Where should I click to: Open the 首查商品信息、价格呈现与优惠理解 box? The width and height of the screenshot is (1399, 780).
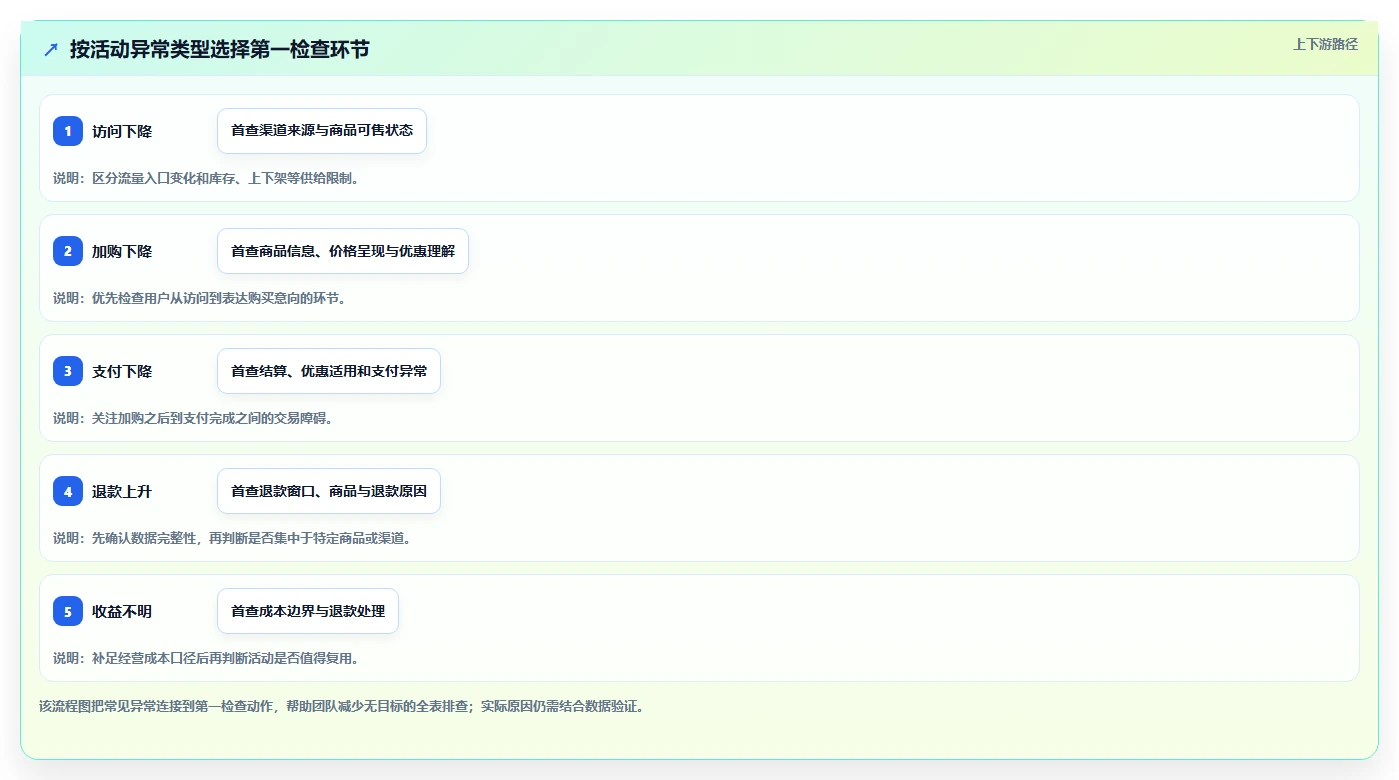(x=343, y=251)
